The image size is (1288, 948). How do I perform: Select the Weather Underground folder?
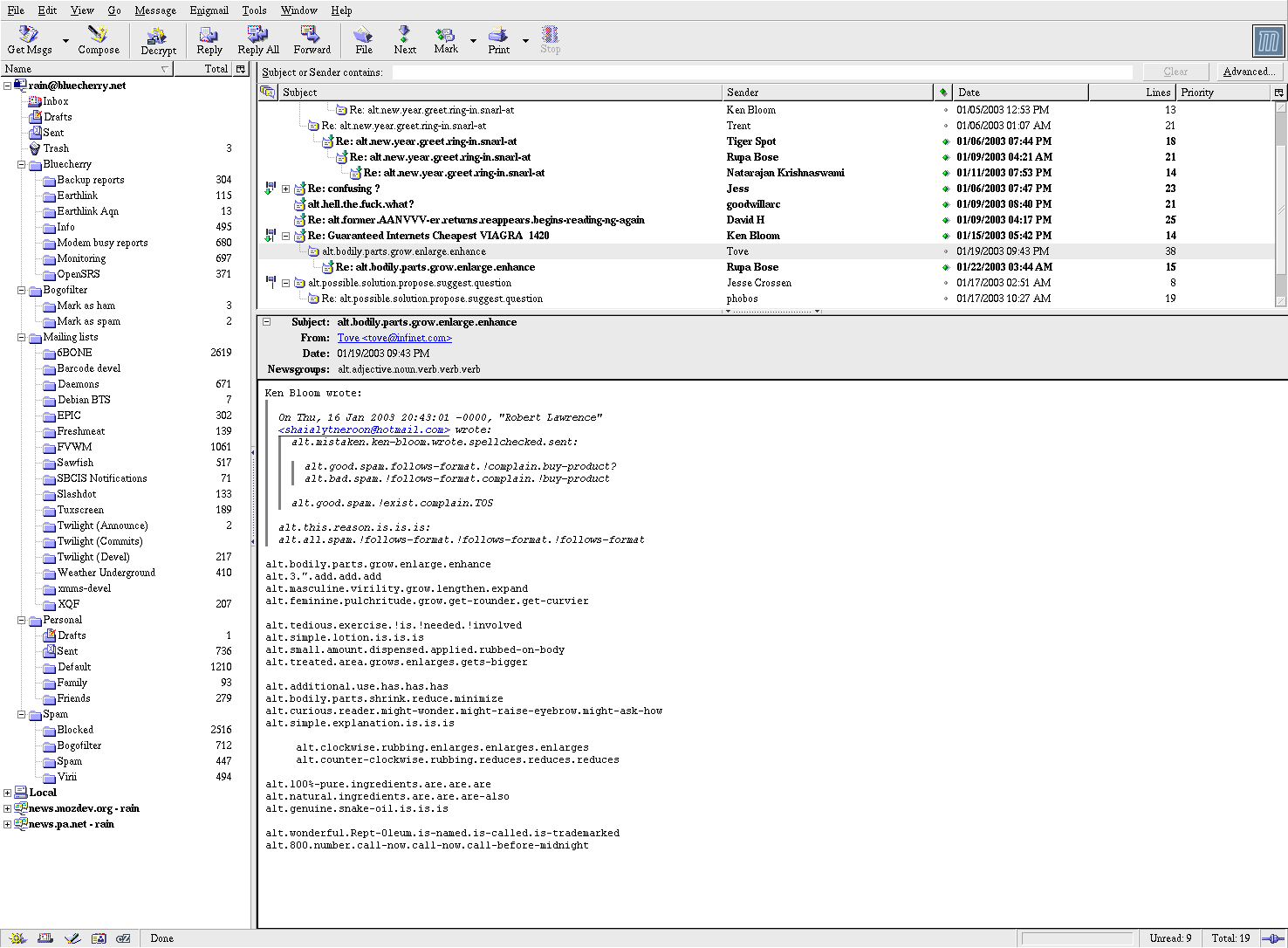106,573
